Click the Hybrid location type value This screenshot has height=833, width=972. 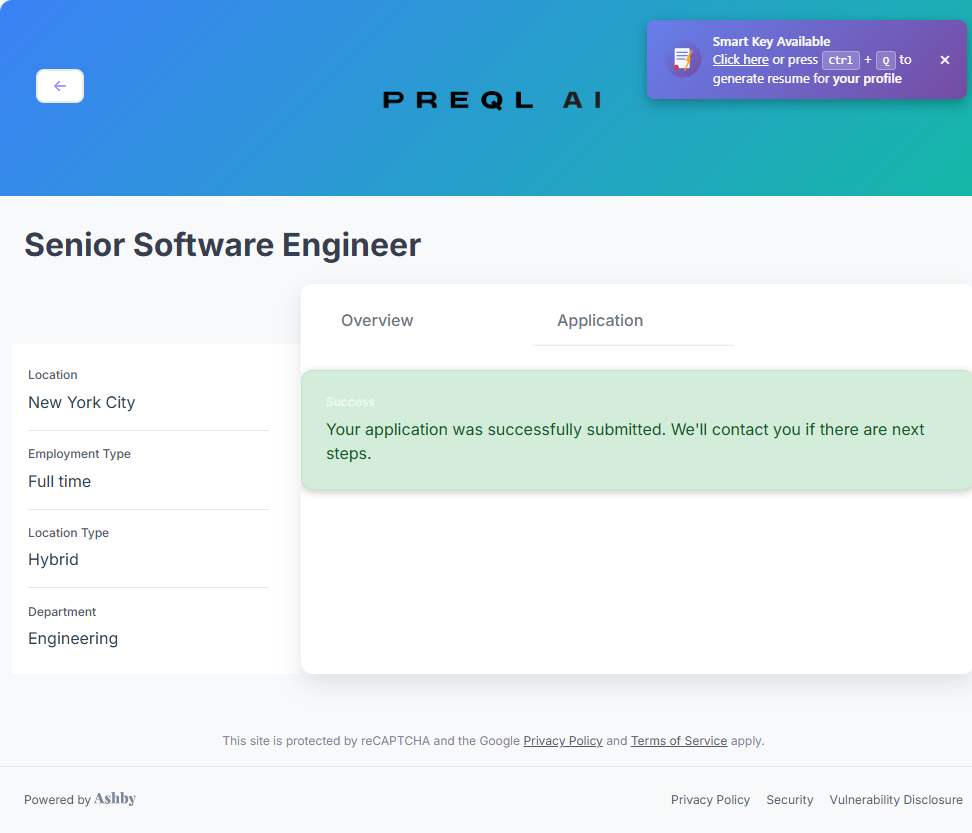(x=53, y=560)
